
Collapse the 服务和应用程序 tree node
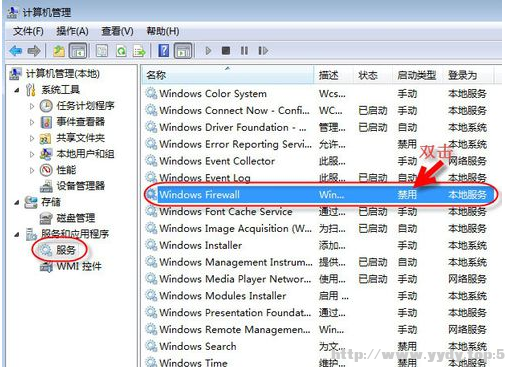pyautogui.click(x=17, y=235)
